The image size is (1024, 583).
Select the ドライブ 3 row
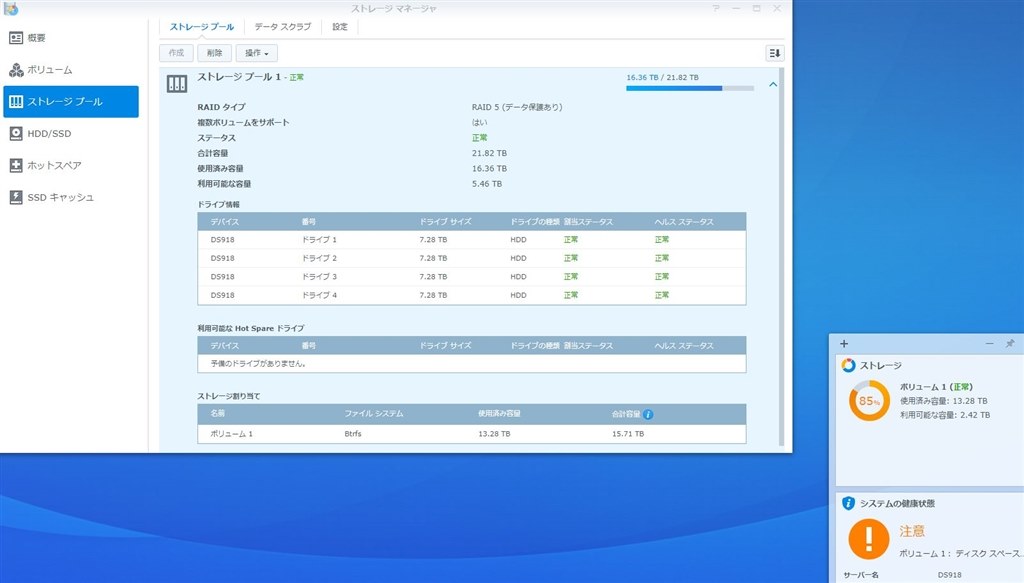(x=472, y=277)
